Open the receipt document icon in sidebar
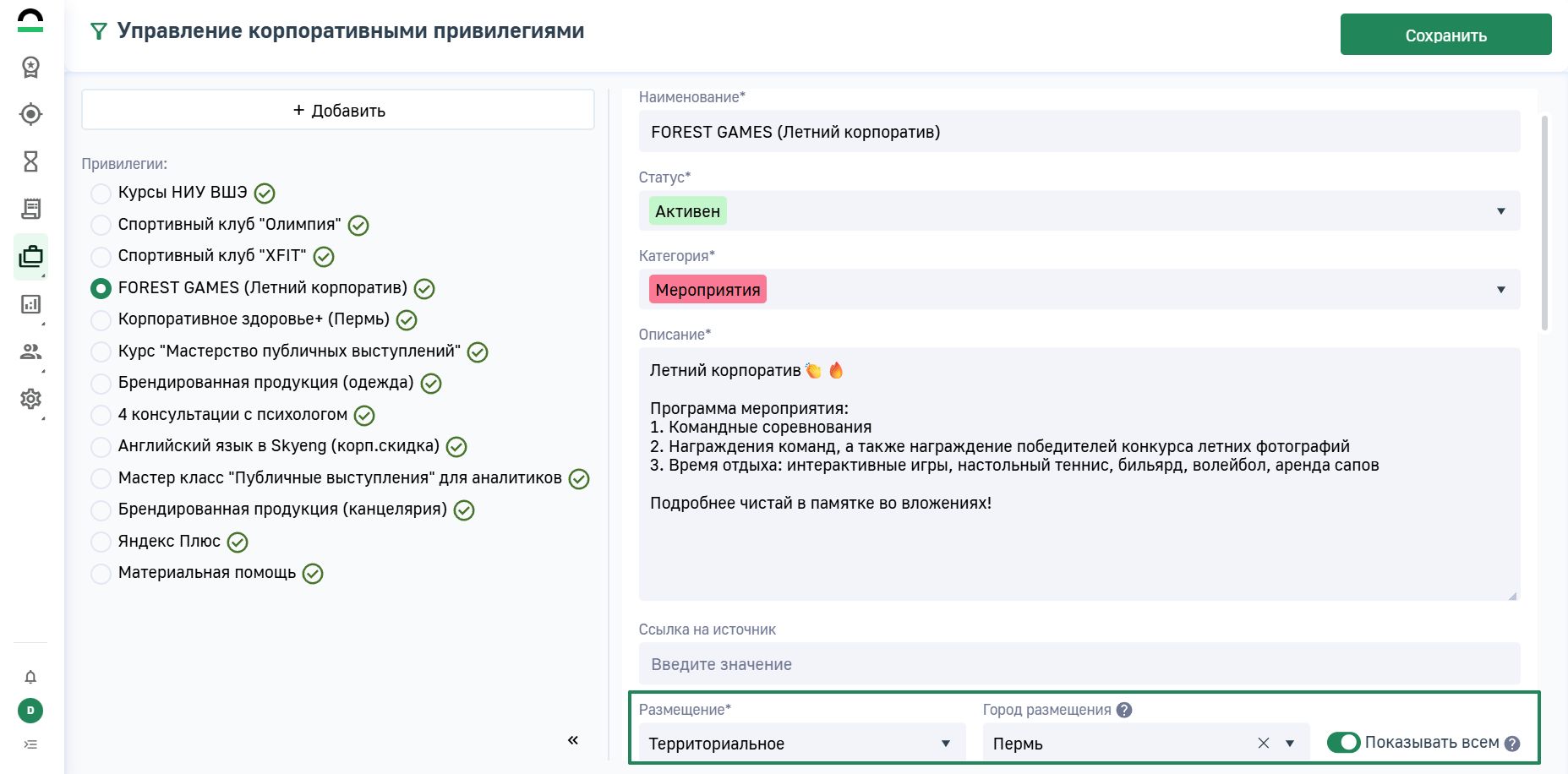Image resolution: width=1568 pixels, height=774 pixels. [x=30, y=209]
